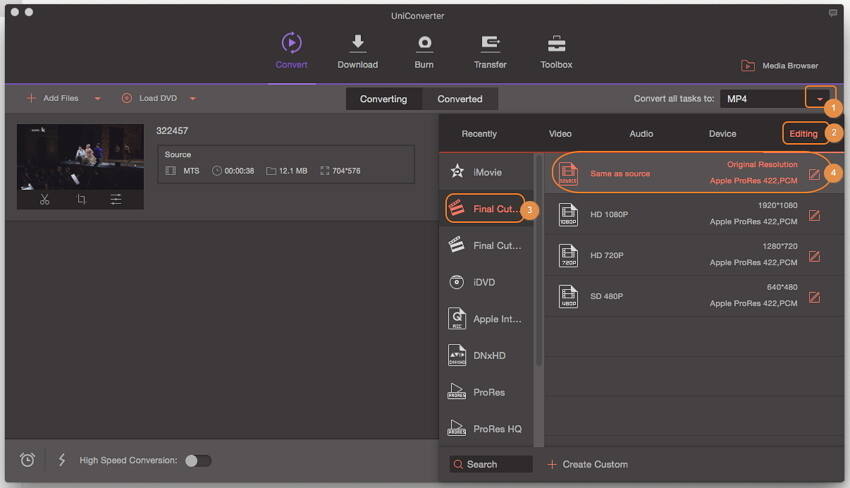Expand the Load DVD dropdown arrow

(193, 99)
